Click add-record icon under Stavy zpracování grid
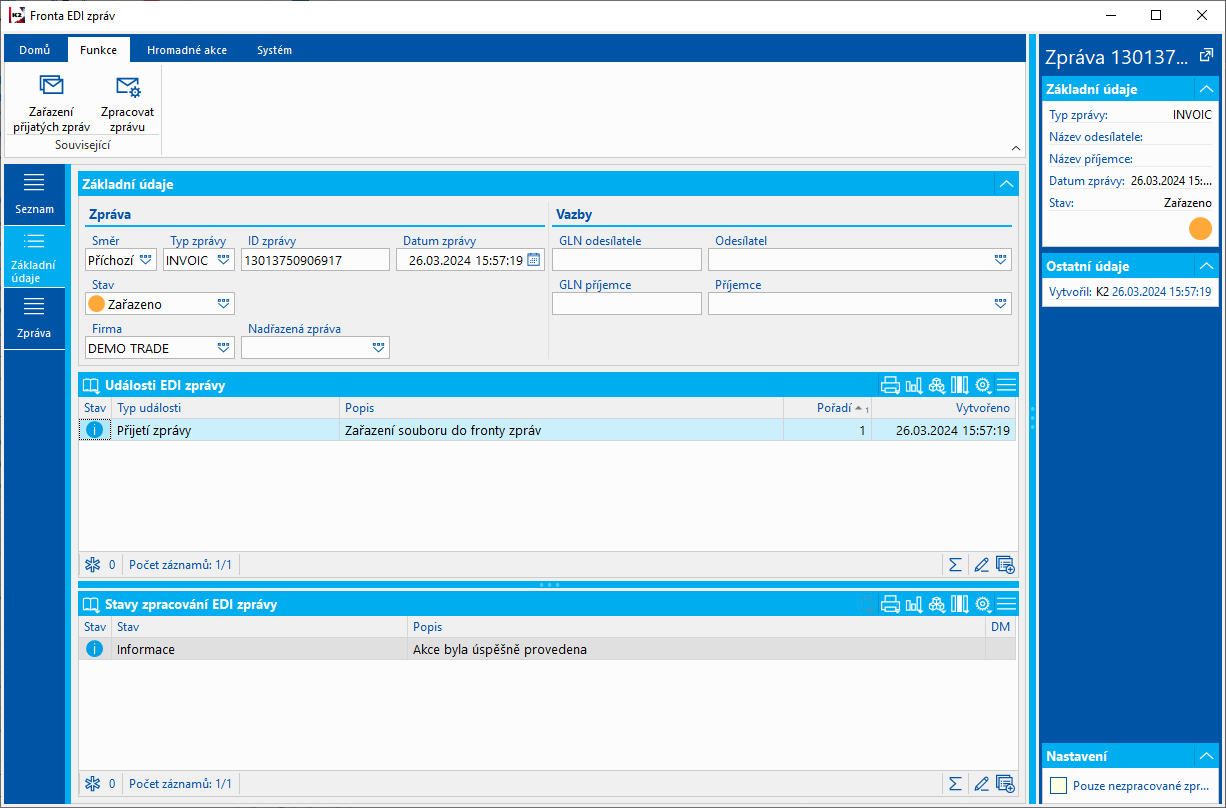This screenshot has height=808, width=1226. (1005, 784)
